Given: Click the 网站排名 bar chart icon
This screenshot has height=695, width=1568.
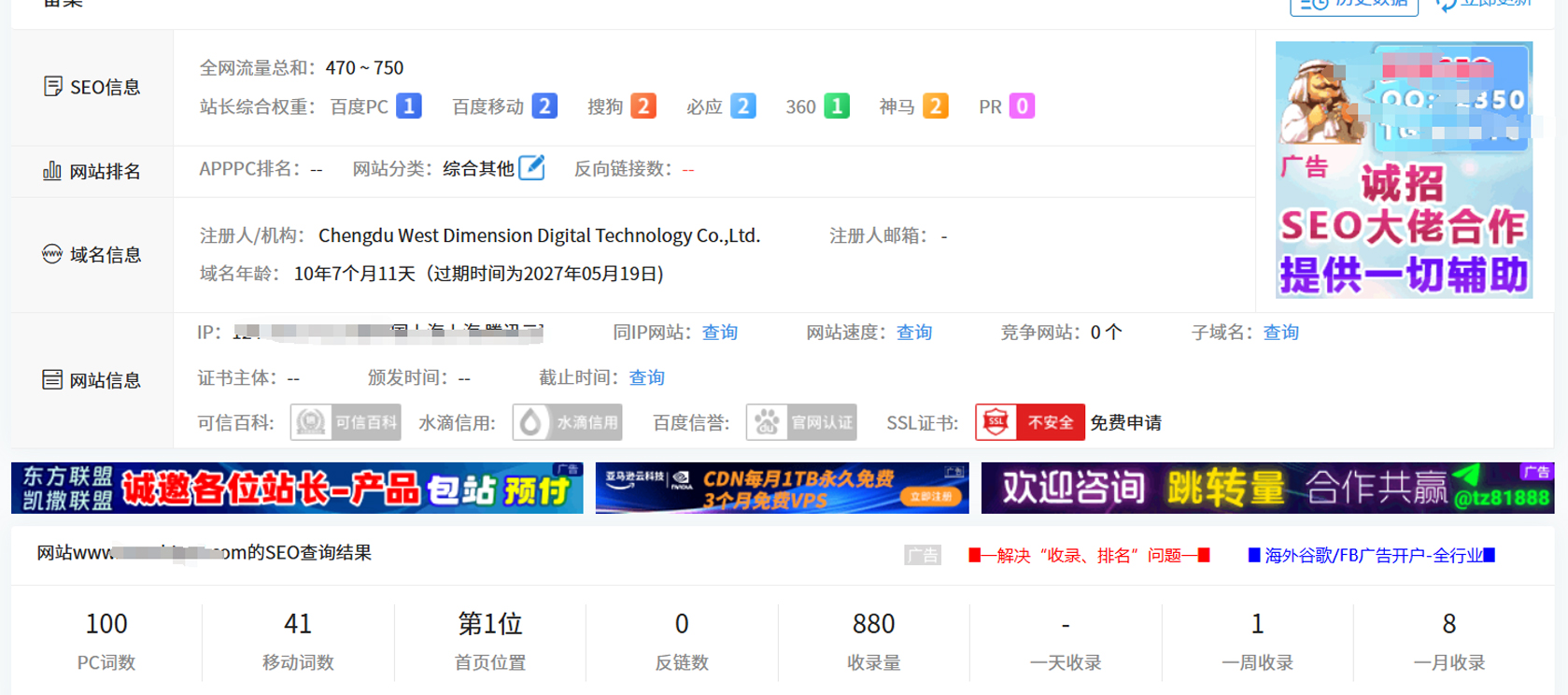Looking at the screenshot, I should (52, 171).
